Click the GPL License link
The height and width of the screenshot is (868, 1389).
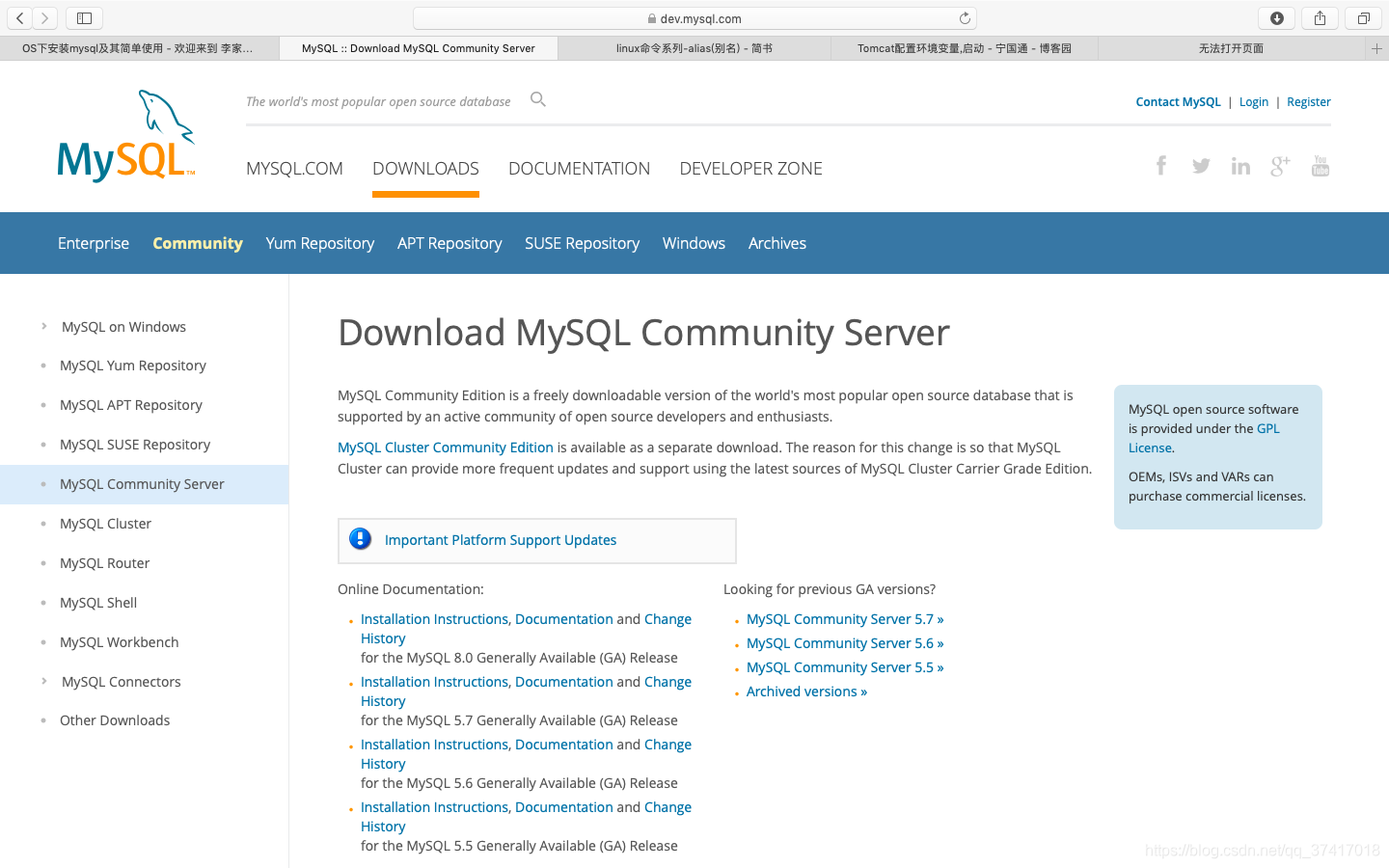1204,438
